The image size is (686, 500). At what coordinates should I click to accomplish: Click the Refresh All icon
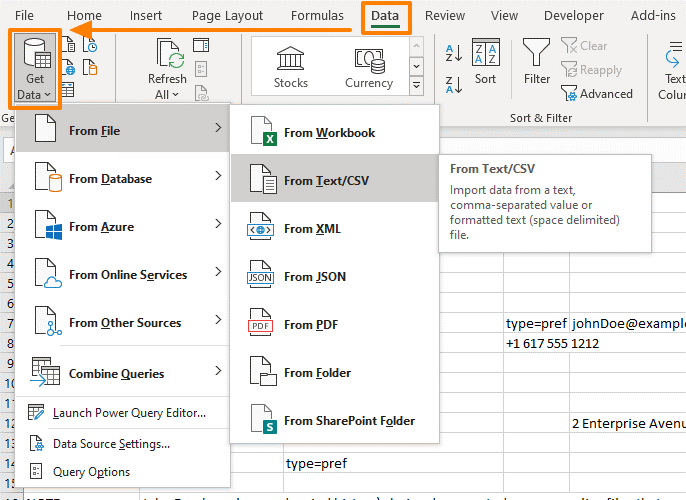click(170, 54)
